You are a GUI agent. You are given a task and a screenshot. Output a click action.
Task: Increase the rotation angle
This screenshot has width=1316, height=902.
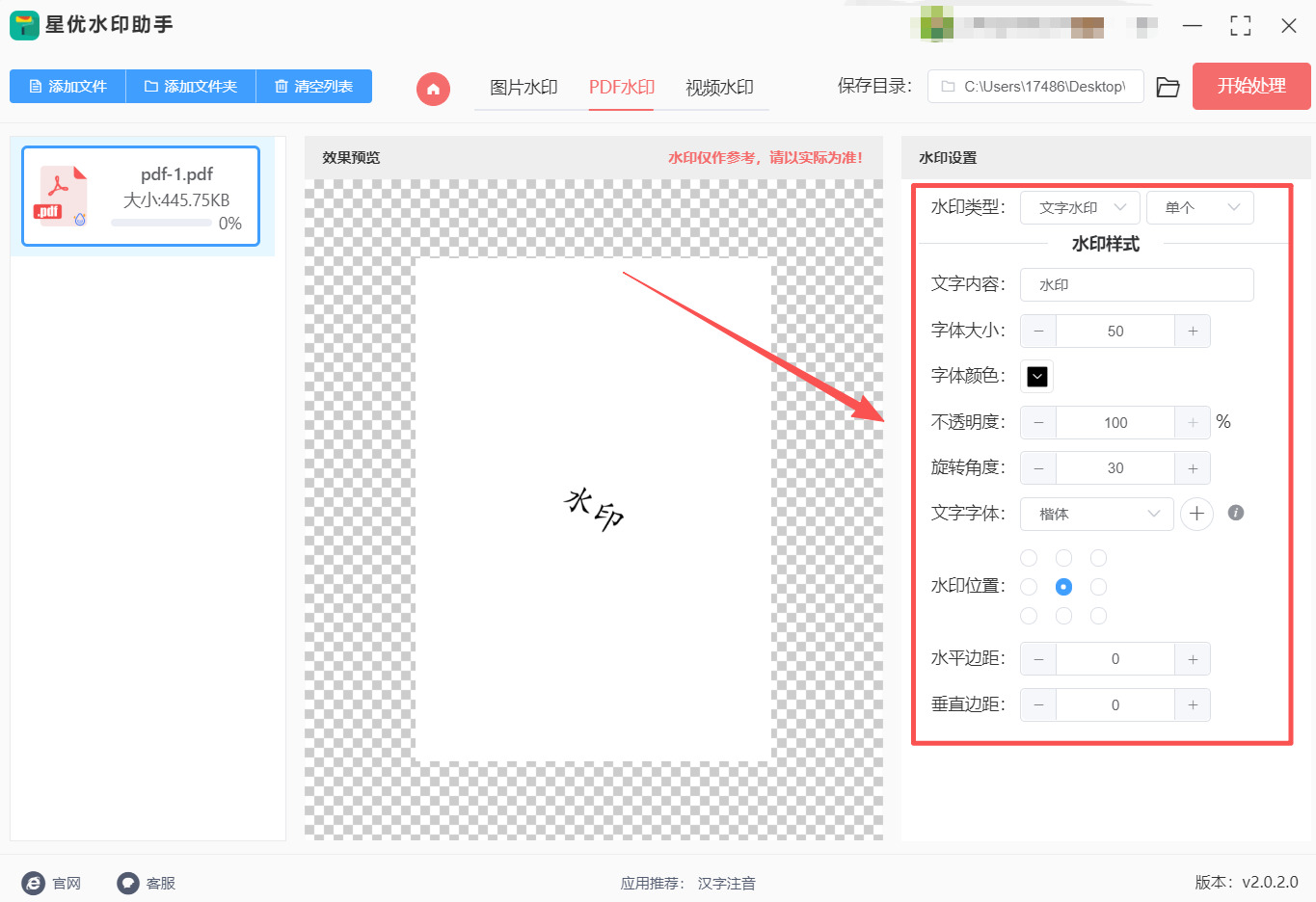[x=1193, y=467]
